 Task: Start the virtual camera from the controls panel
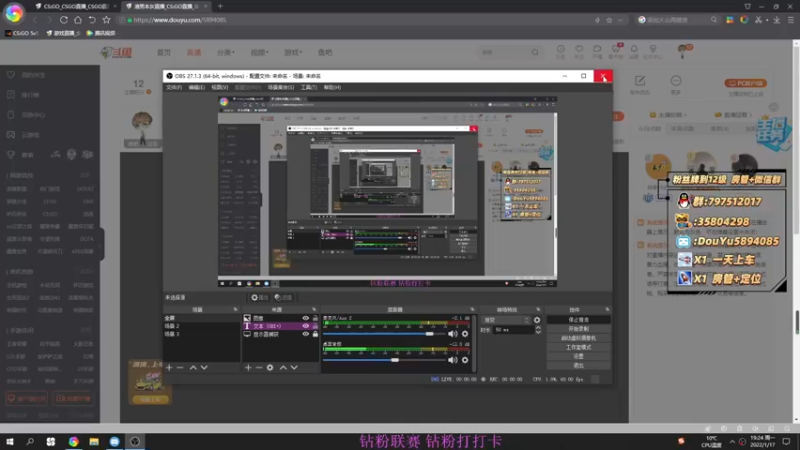tap(578, 338)
